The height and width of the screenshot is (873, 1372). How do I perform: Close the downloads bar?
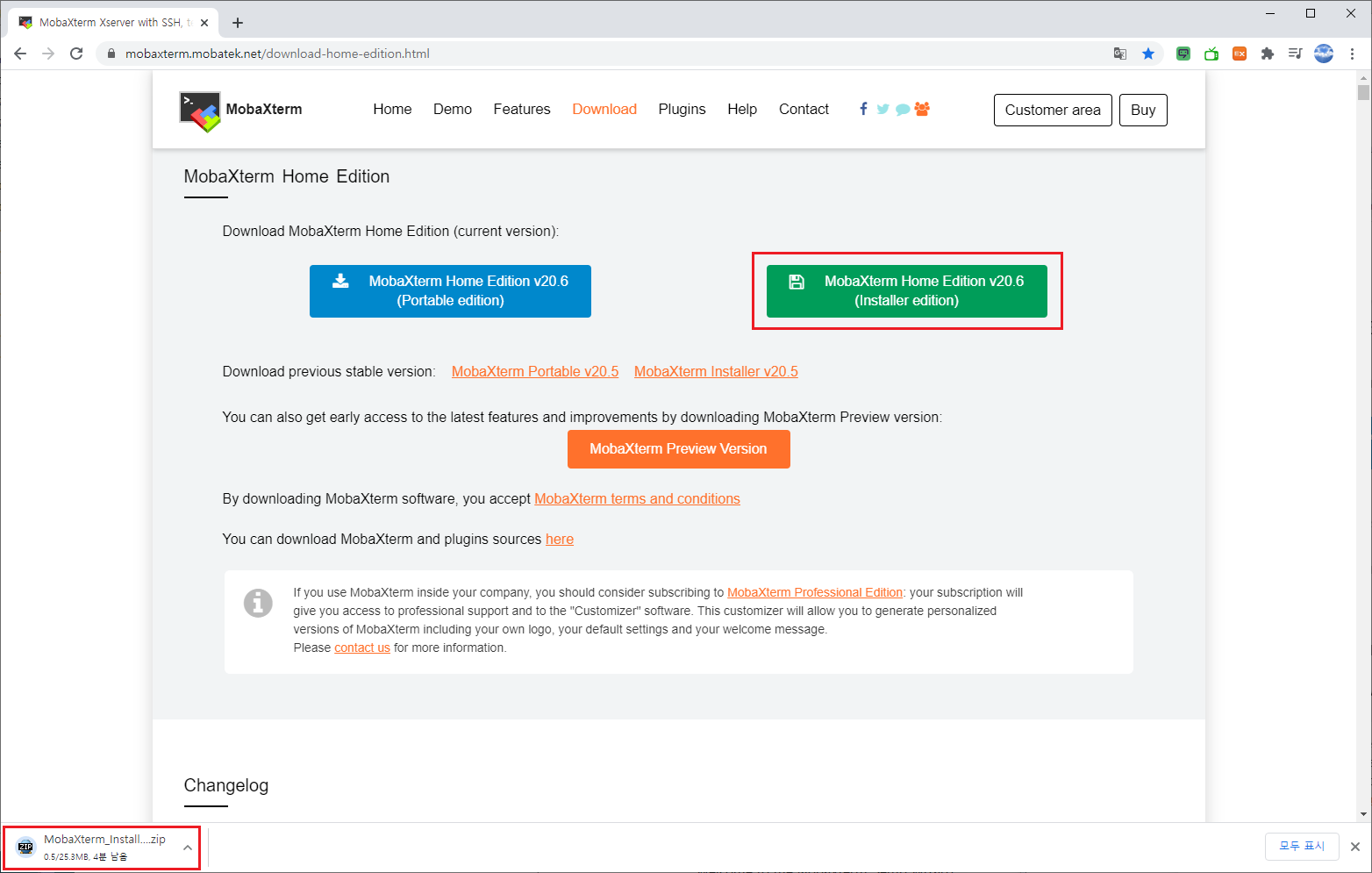coord(1355,847)
